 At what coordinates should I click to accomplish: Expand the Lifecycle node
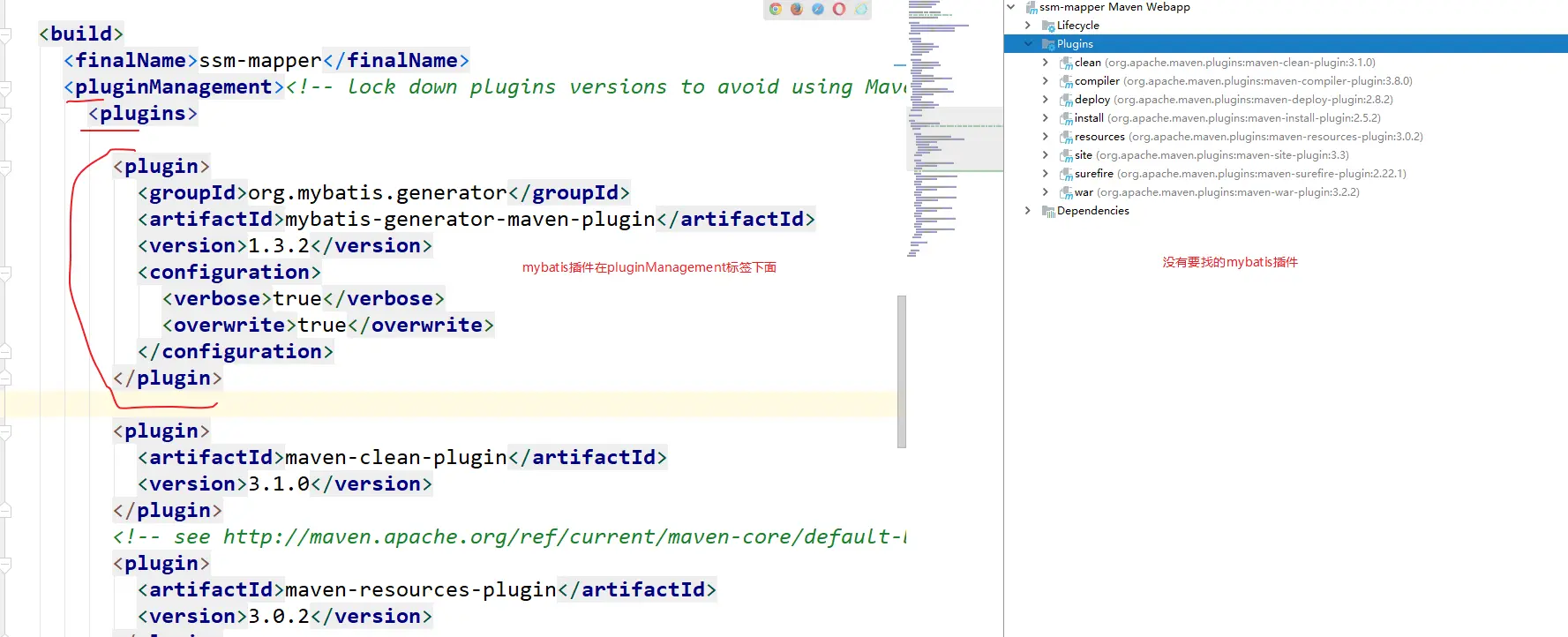click(x=1028, y=26)
